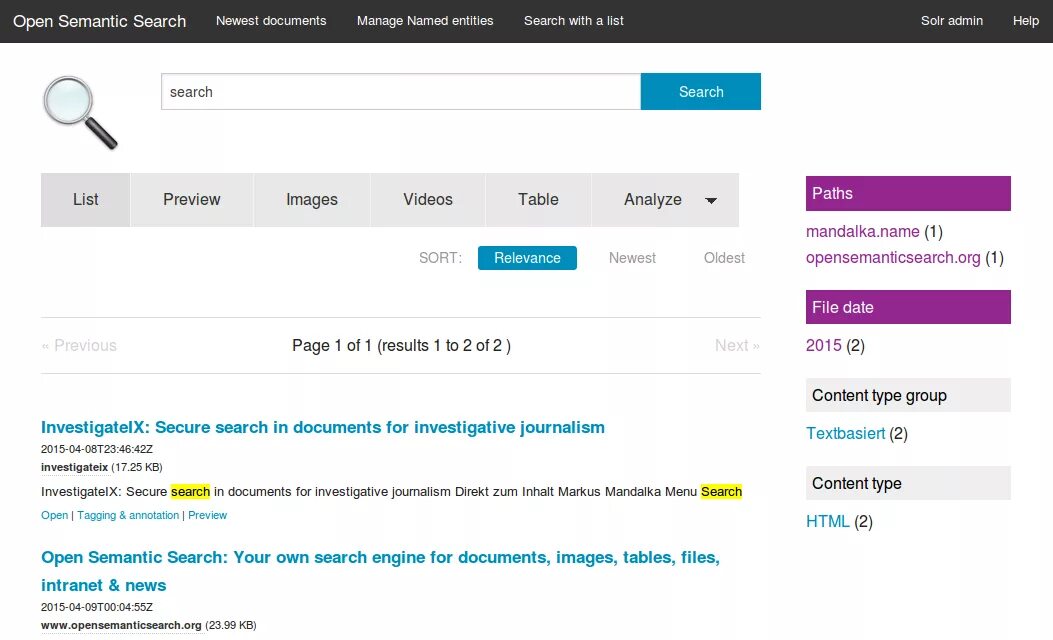Filter content type HTML

[827, 521]
